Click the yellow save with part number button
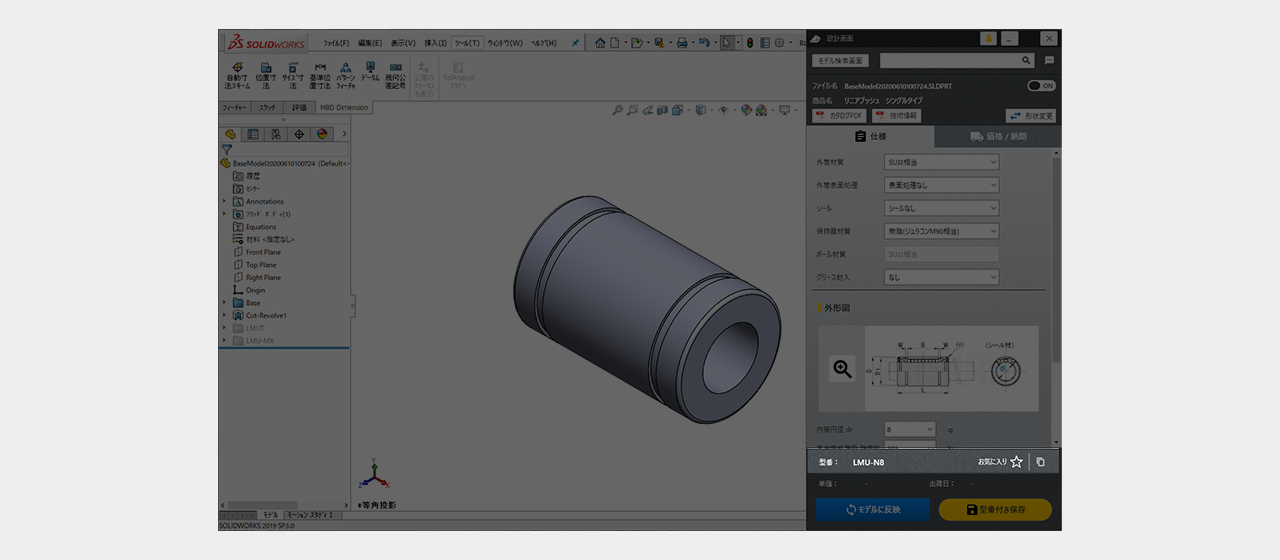The image size is (1280, 560). pyautogui.click(x=994, y=510)
